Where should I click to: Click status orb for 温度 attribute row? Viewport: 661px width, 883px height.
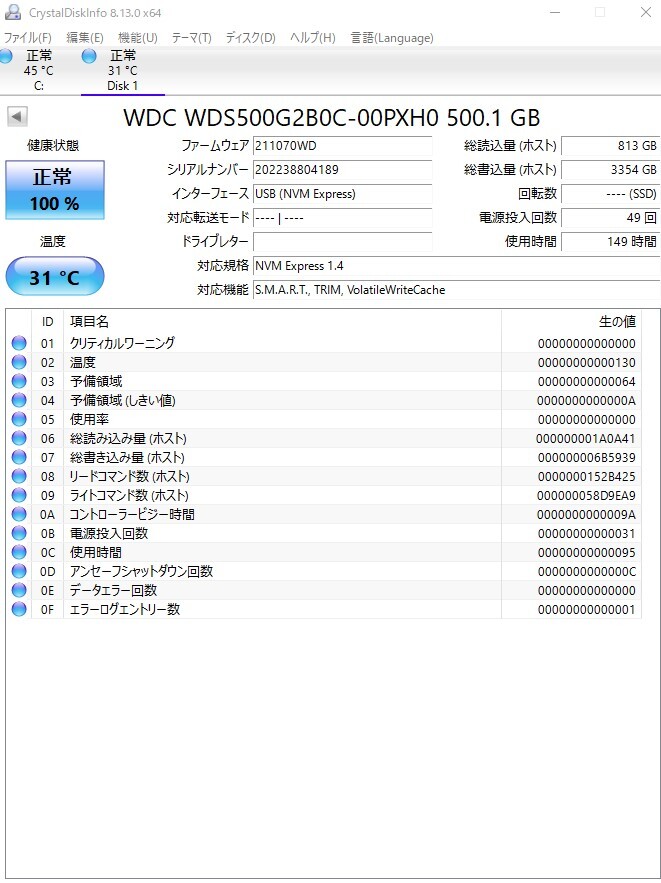[19, 362]
